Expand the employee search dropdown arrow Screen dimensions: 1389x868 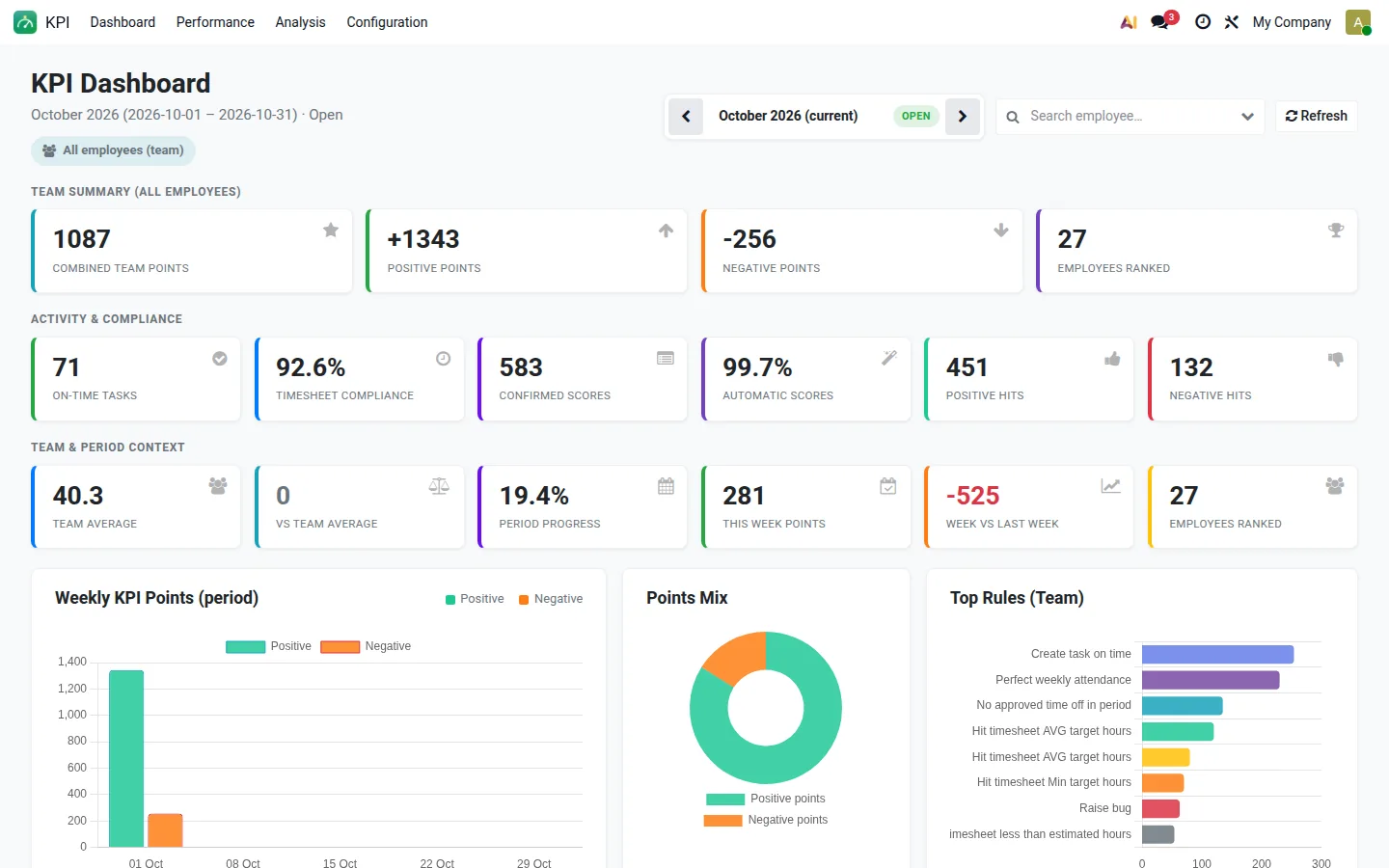pyautogui.click(x=1247, y=117)
